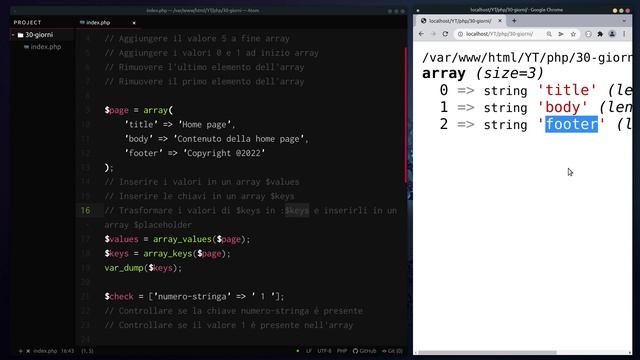Click line number 16 in the gutter
This screenshot has height=360, width=640.
click(85, 211)
